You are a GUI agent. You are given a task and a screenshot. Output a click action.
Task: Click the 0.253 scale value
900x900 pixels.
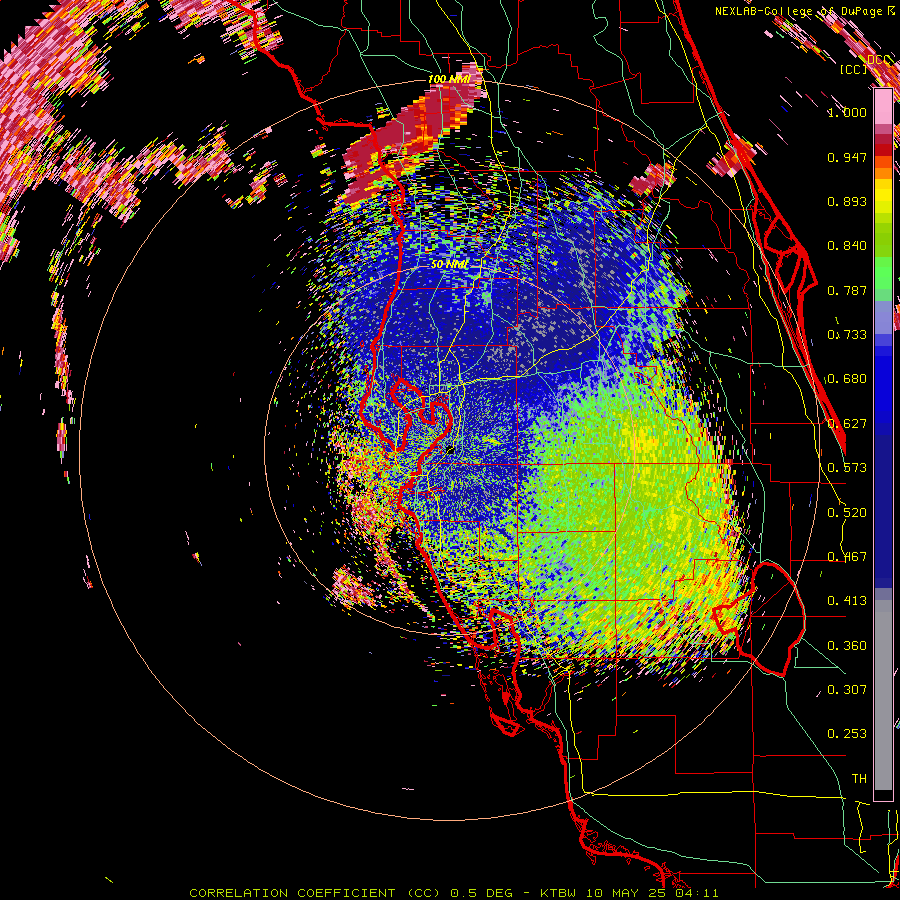click(x=847, y=734)
